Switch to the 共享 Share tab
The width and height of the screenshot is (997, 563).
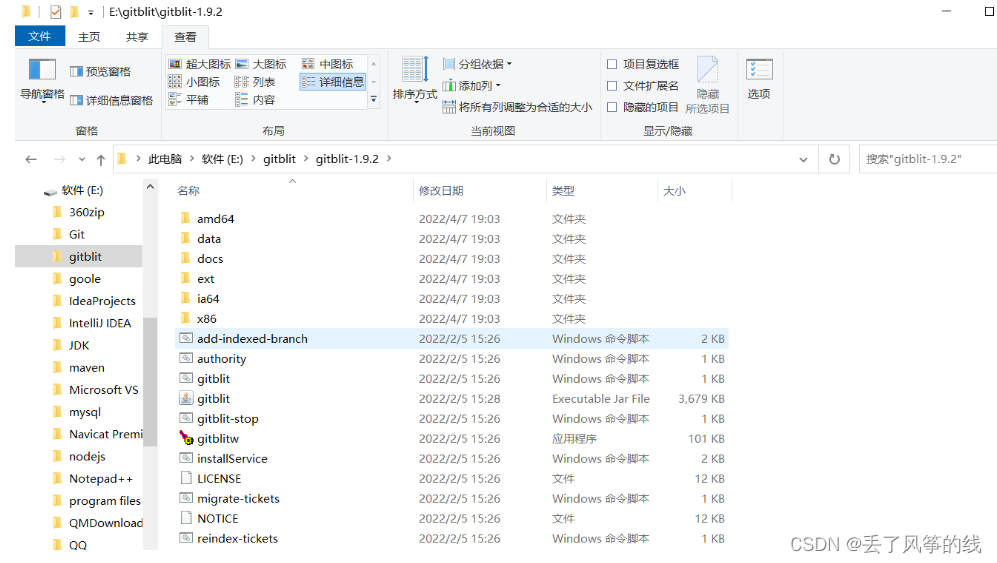tap(137, 37)
